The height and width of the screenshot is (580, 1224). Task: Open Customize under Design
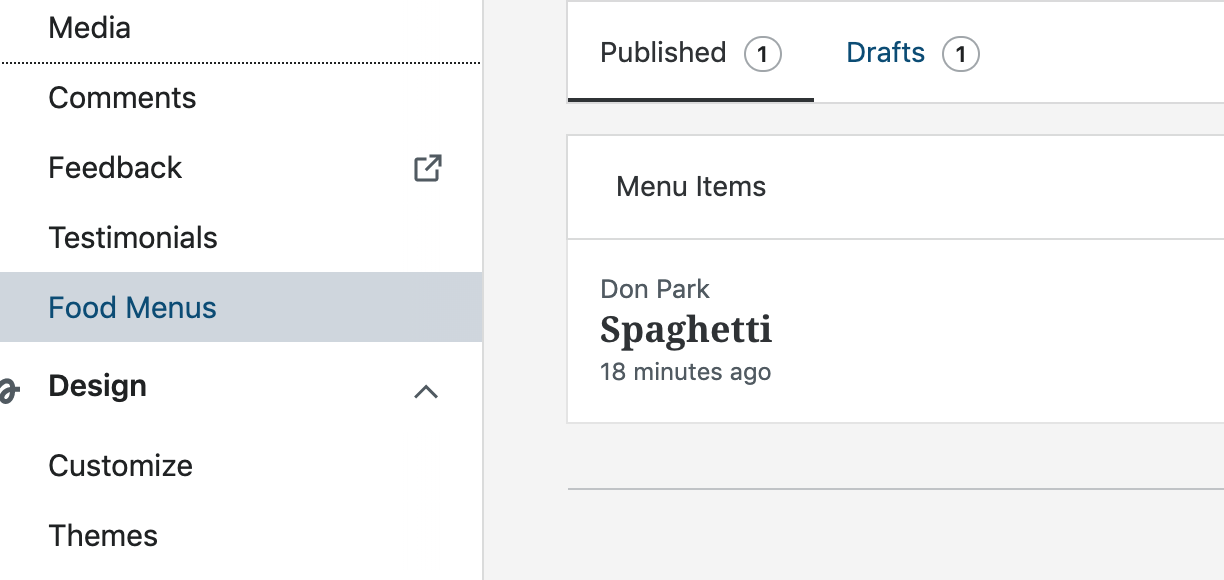click(x=120, y=466)
